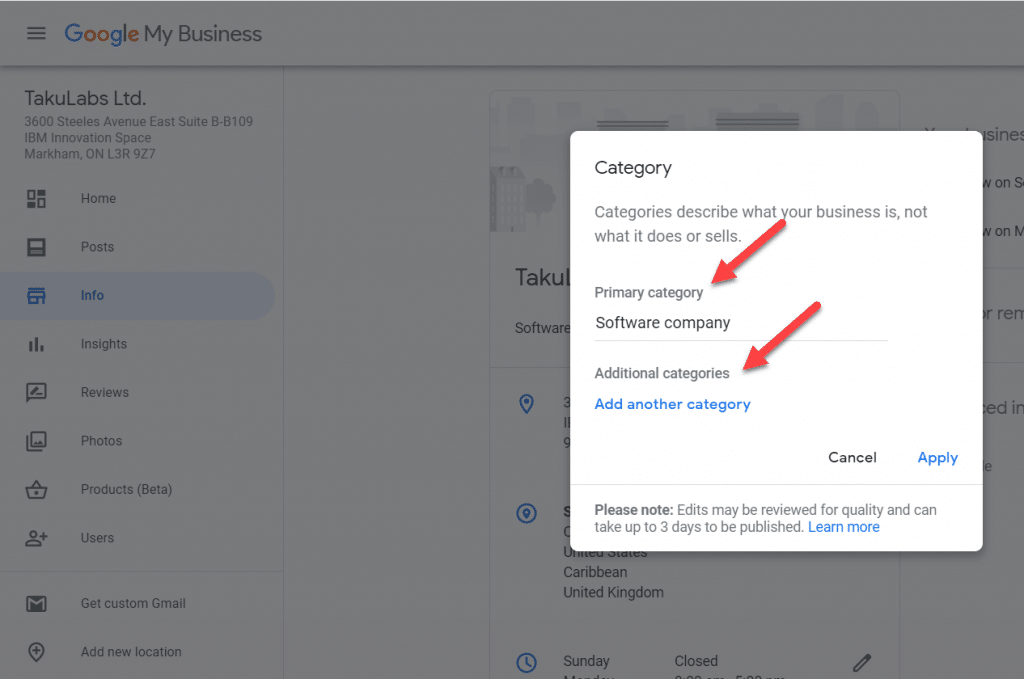
Task: Click the address location pin icon
Action: click(526, 403)
